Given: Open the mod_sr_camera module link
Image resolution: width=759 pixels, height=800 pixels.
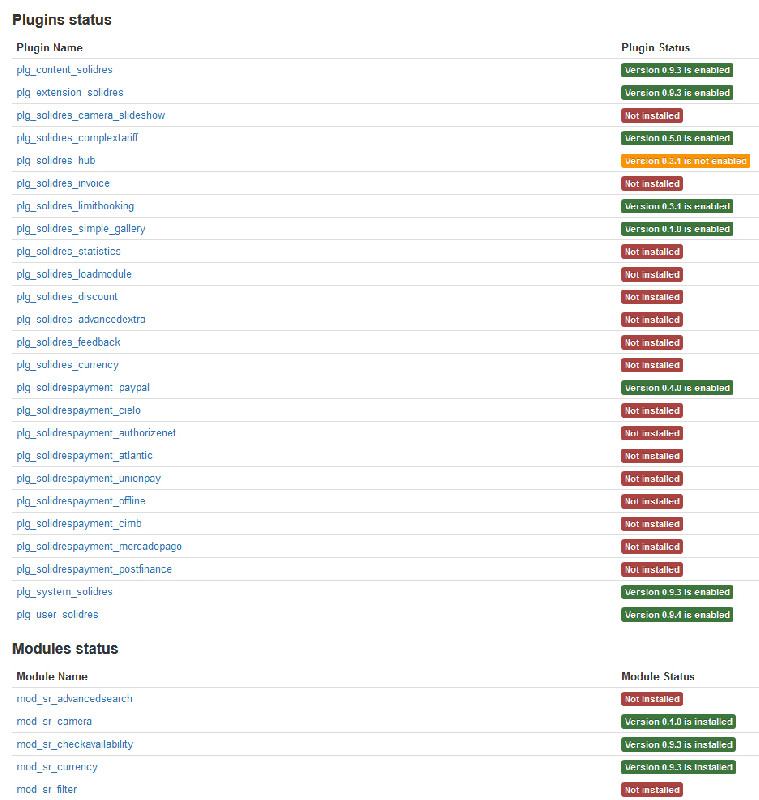Looking at the screenshot, I should (54, 721).
